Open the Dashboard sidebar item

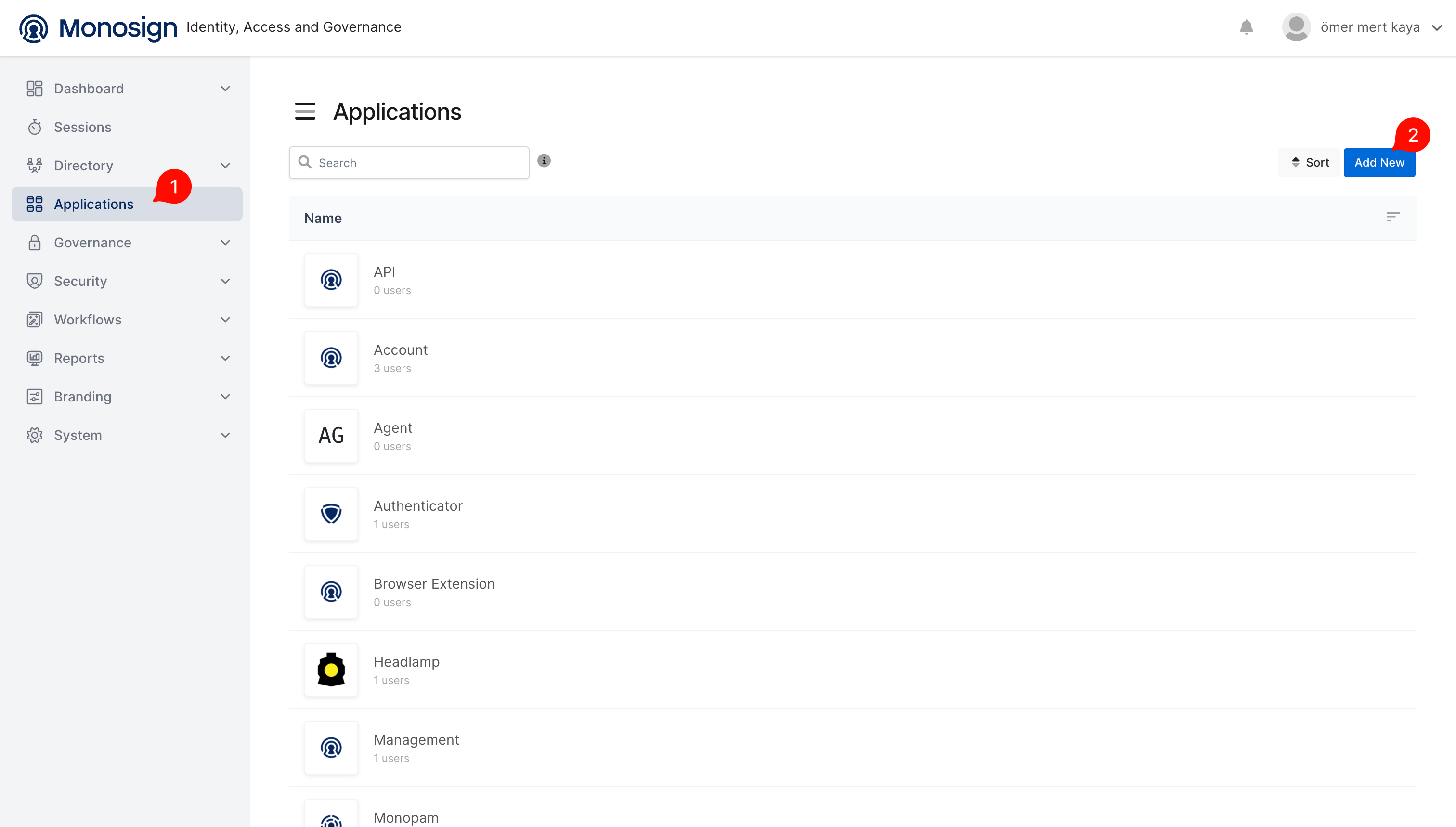pyautogui.click(x=127, y=89)
